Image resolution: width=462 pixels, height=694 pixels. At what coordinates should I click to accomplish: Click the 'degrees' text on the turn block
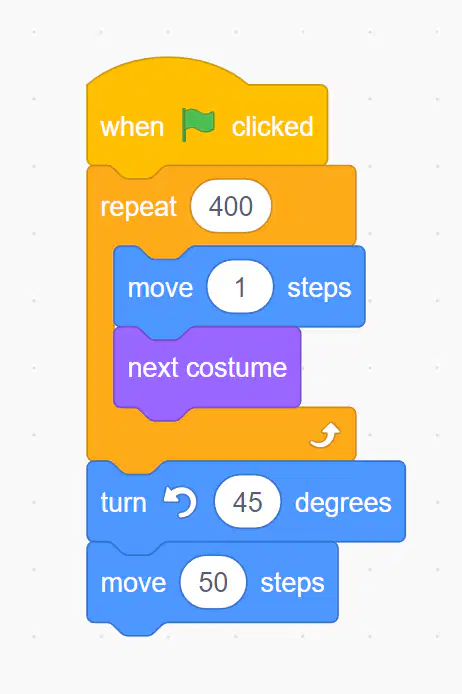pos(343,503)
